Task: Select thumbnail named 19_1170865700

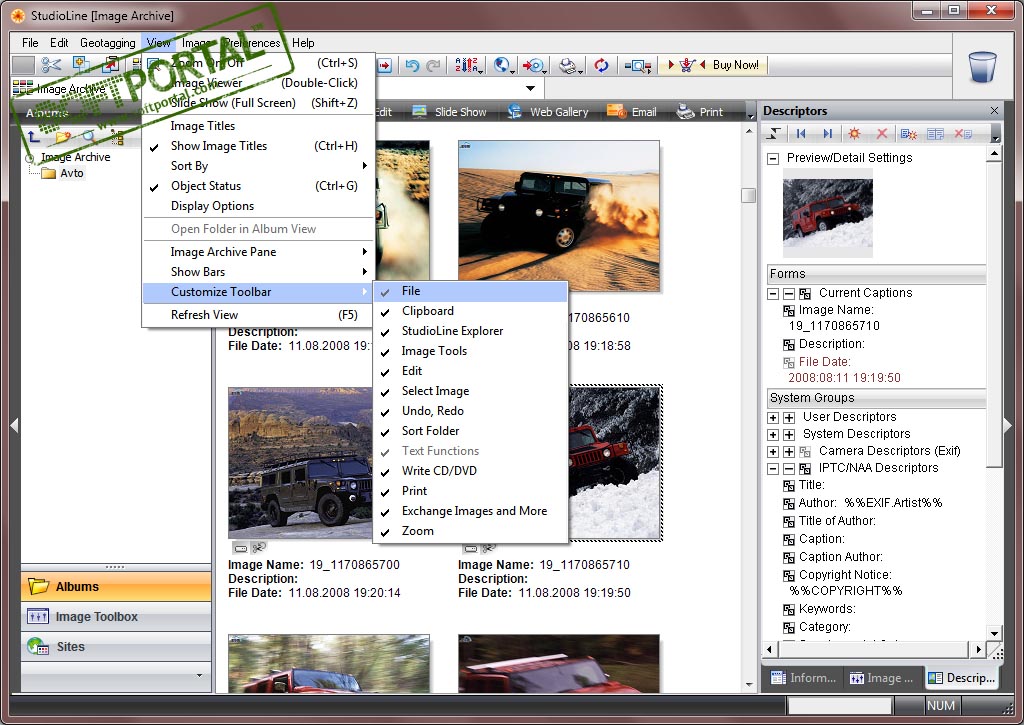Action: [x=300, y=463]
